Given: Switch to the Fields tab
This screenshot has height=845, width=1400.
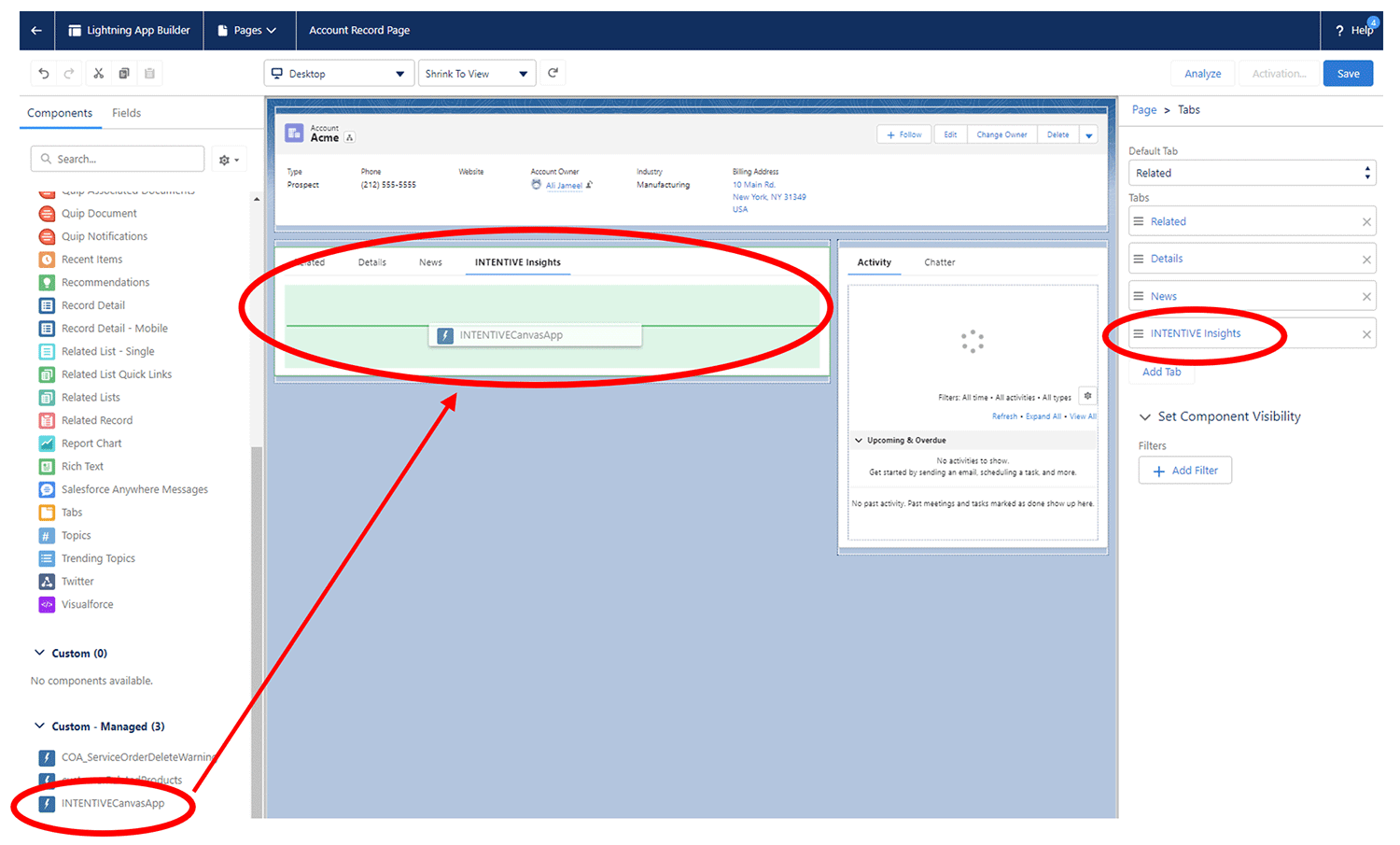Looking at the screenshot, I should pyautogui.click(x=127, y=113).
